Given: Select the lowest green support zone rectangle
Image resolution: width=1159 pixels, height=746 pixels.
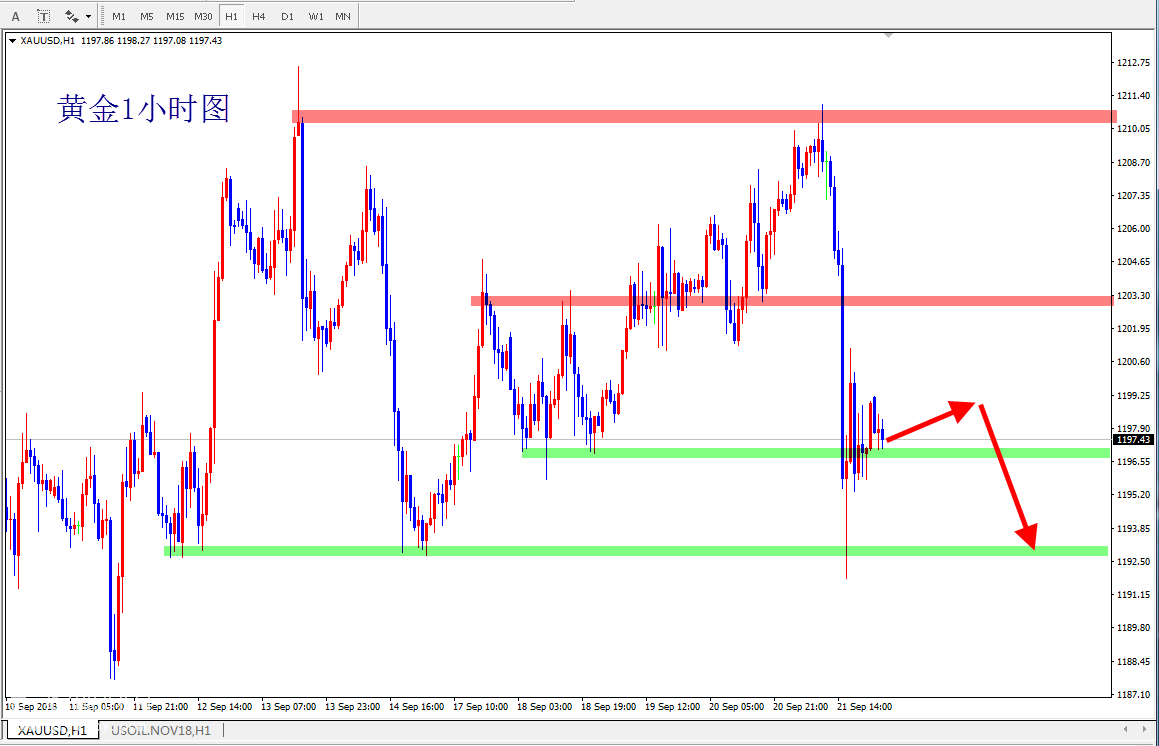Looking at the screenshot, I should [x=636, y=551].
